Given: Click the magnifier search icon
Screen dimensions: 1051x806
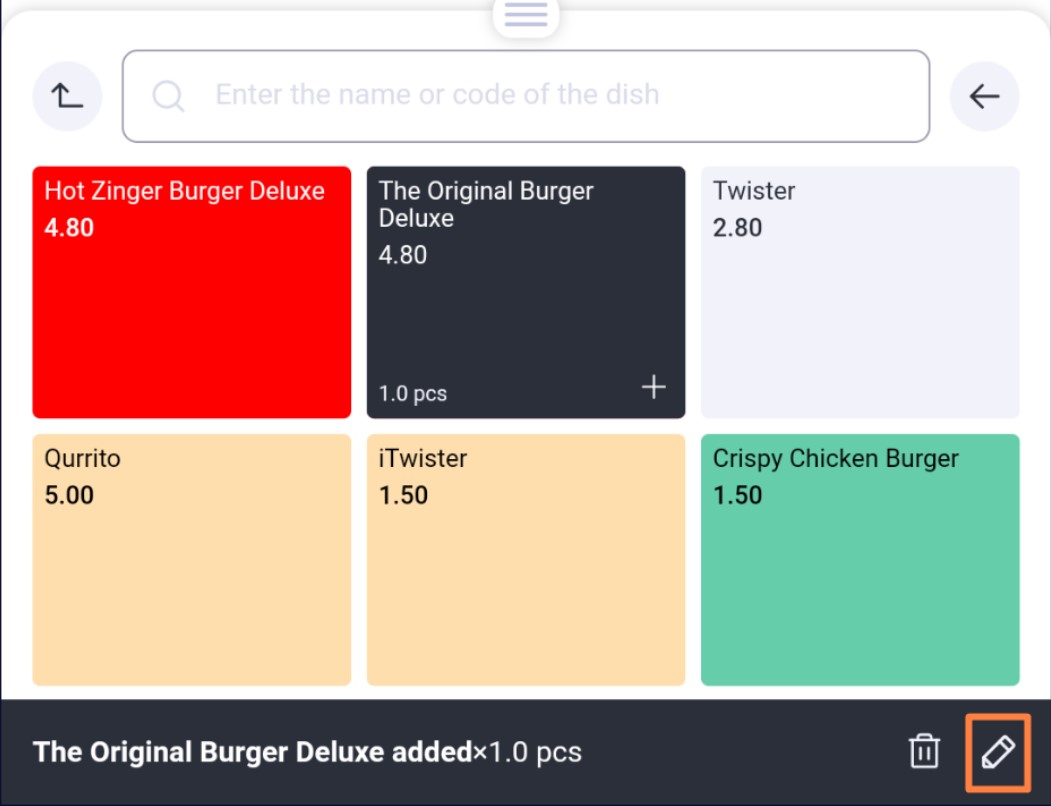Looking at the screenshot, I should (168, 96).
